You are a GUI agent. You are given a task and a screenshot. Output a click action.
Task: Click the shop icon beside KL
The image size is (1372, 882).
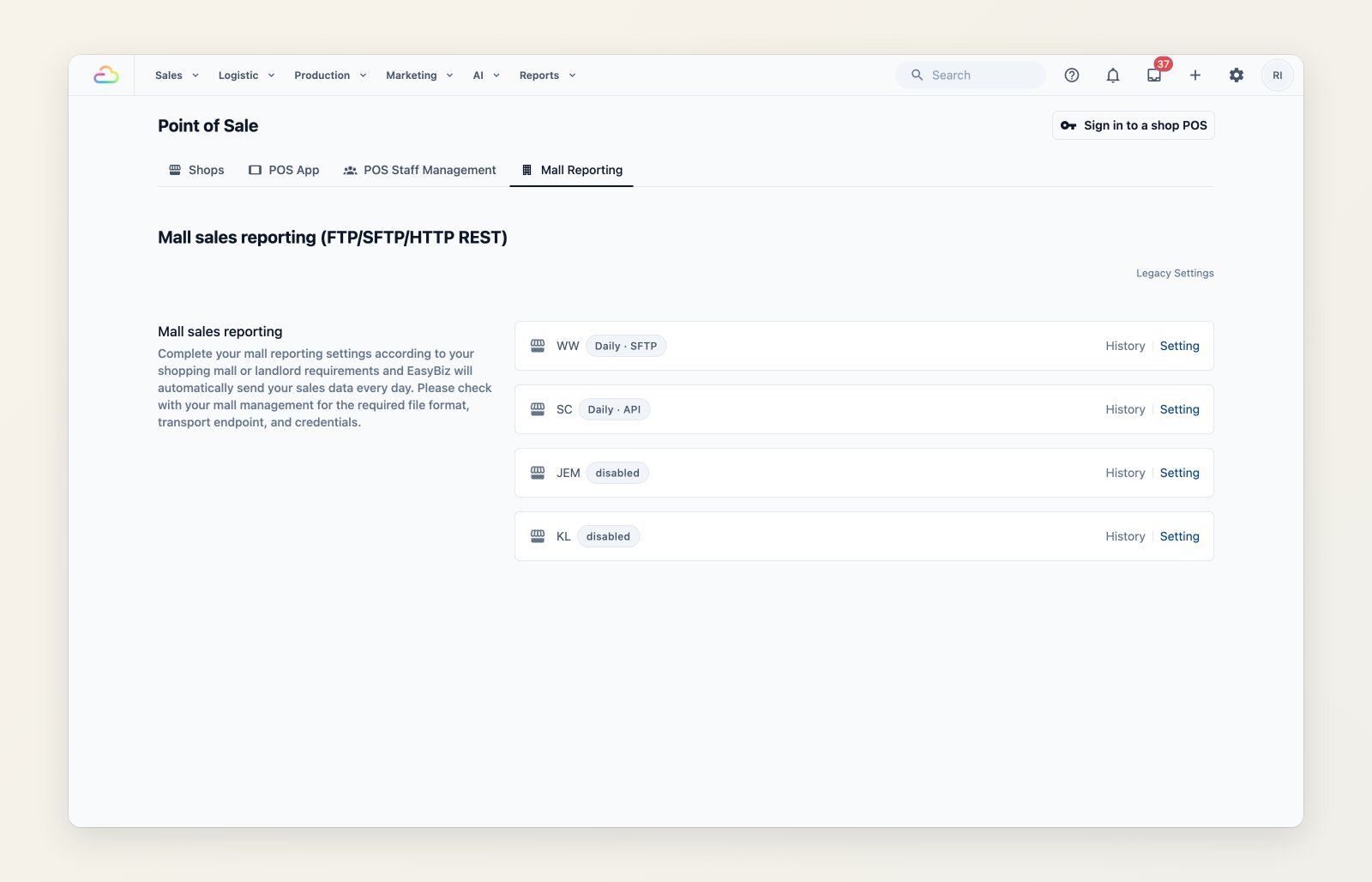pos(538,536)
